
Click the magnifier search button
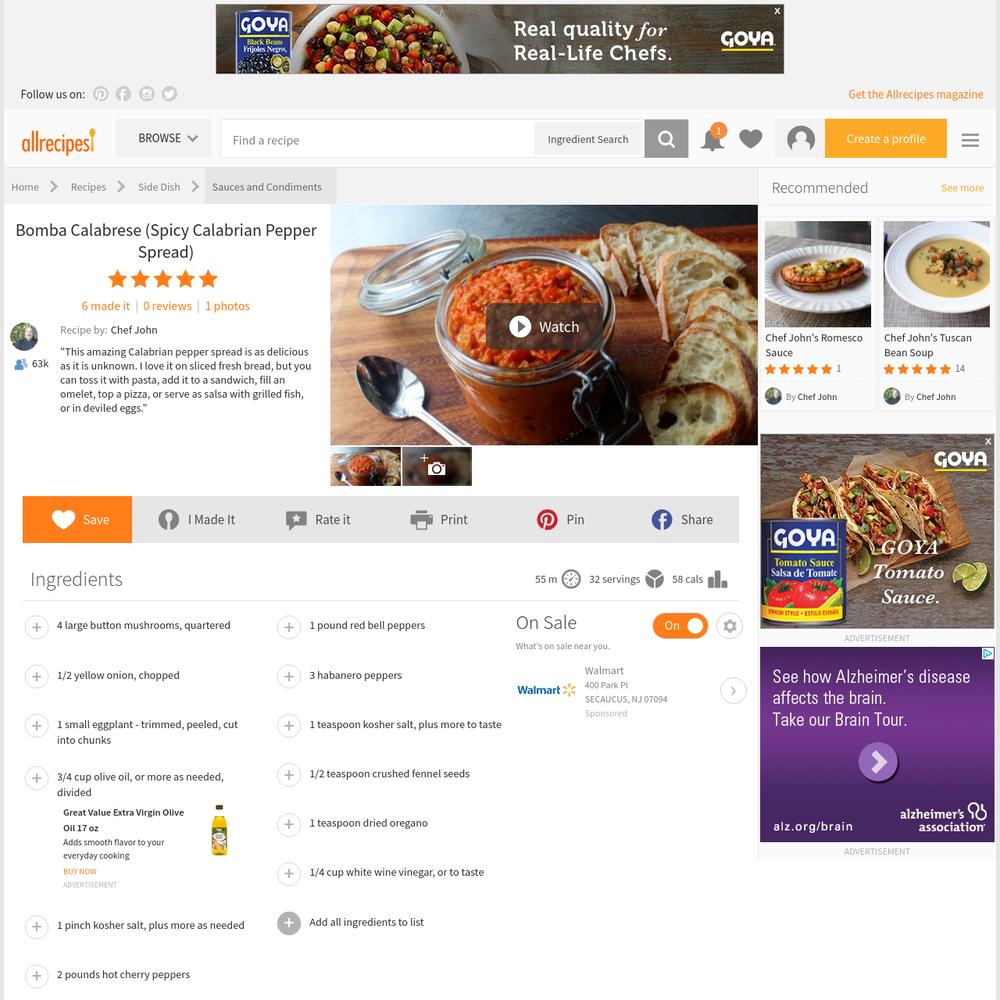tap(666, 138)
